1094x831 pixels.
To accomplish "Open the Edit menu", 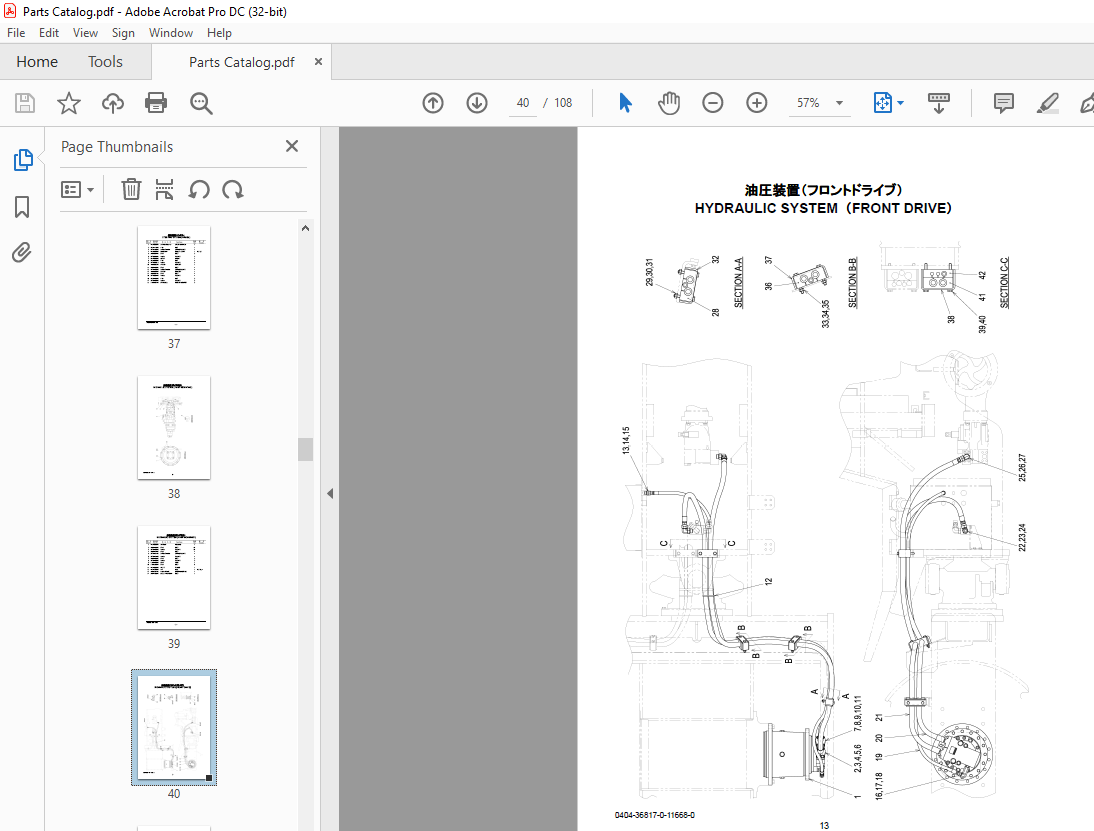I will [49, 33].
